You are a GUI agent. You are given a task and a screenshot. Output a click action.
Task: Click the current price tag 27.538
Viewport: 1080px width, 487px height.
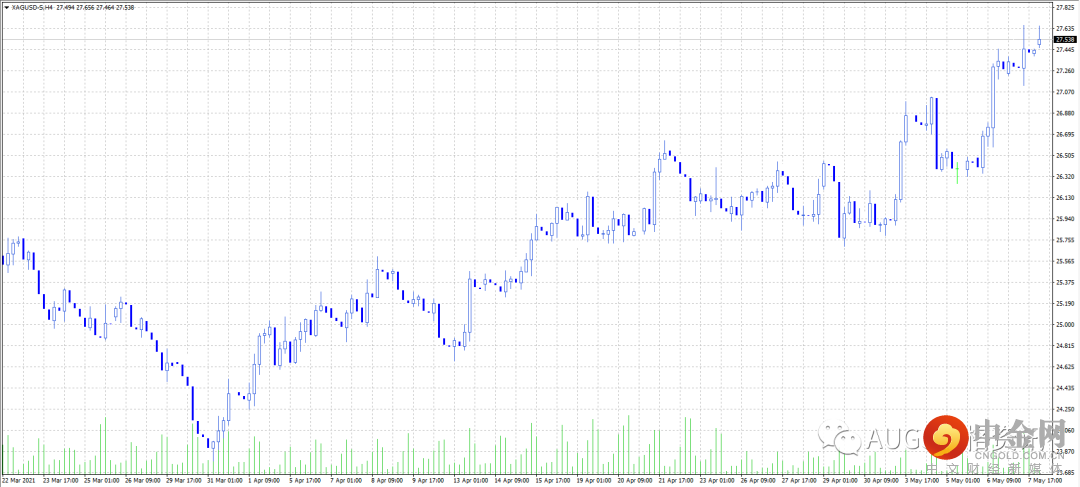[x=1065, y=39]
